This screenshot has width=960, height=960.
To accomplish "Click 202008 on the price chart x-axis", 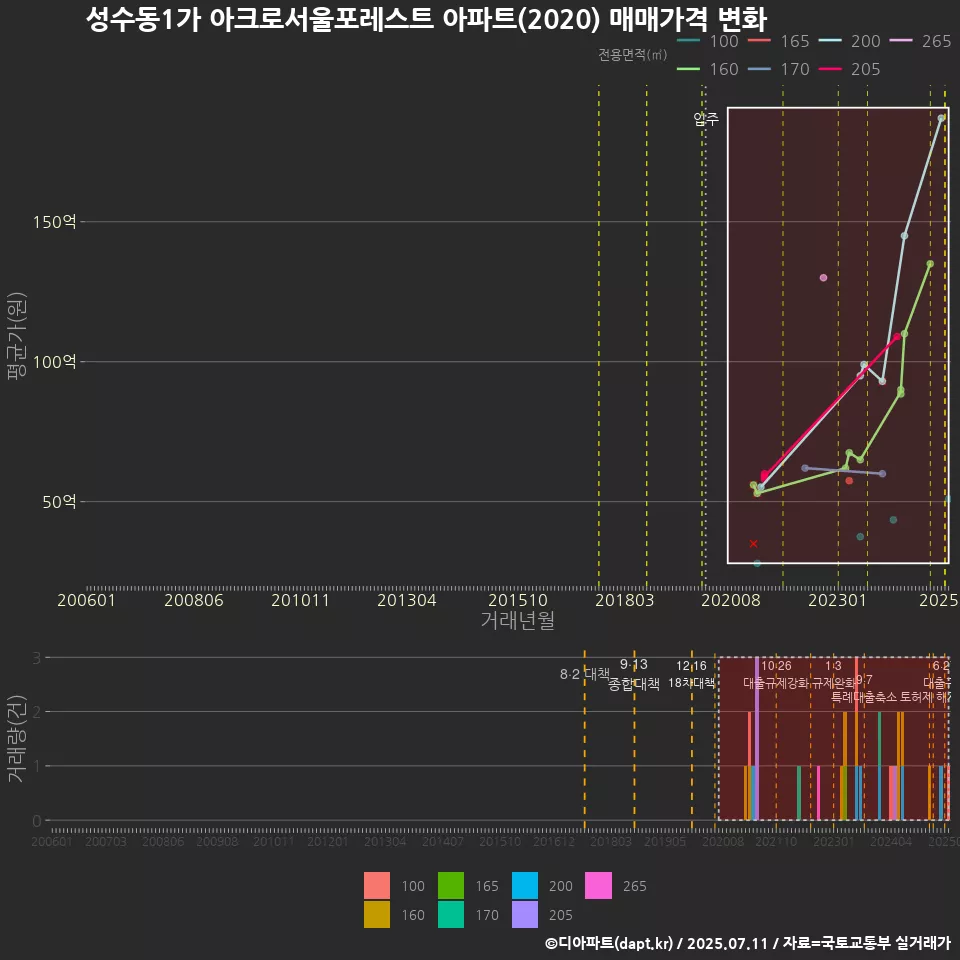I will [x=731, y=600].
